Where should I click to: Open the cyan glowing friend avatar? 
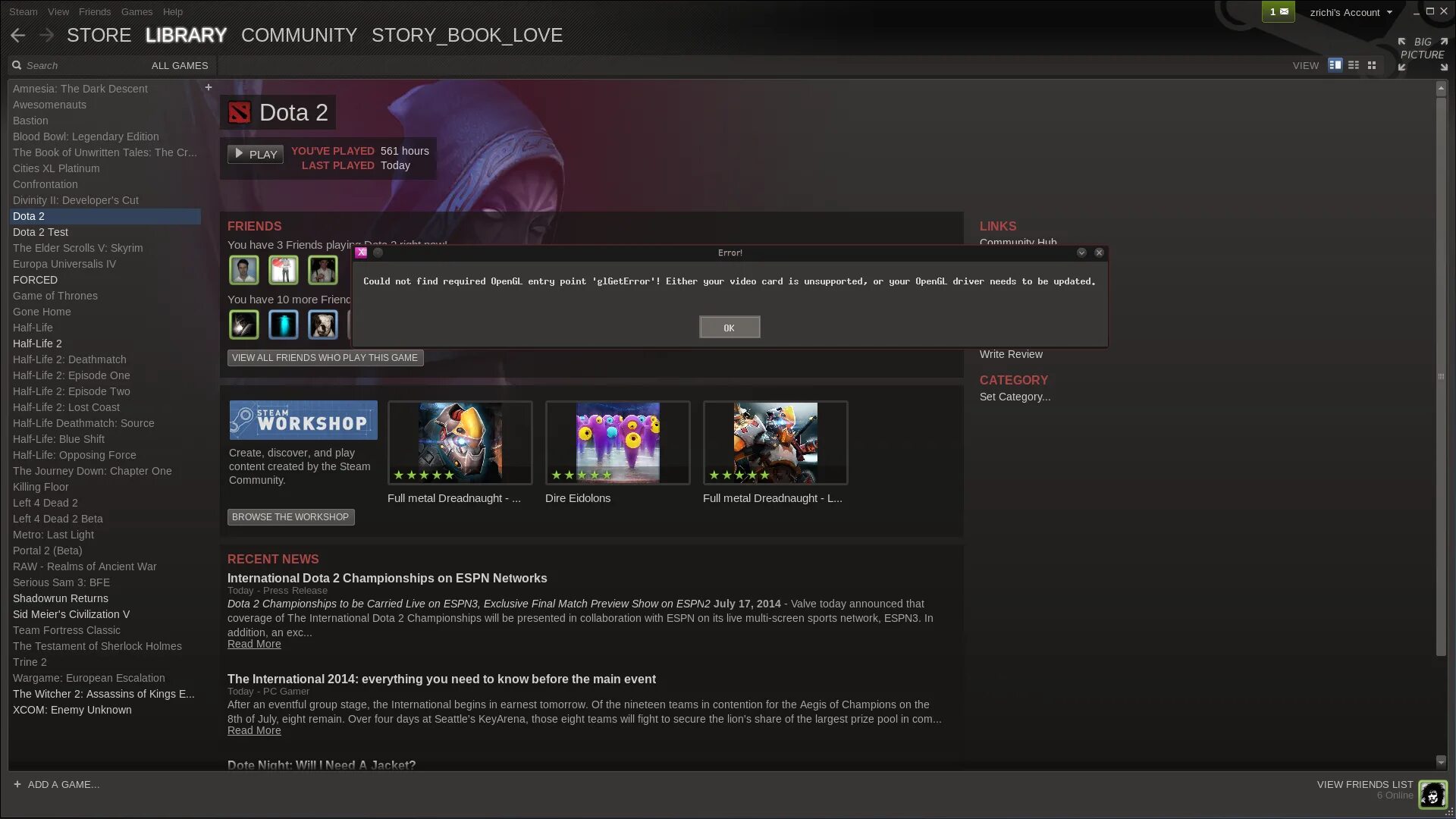coord(284,325)
